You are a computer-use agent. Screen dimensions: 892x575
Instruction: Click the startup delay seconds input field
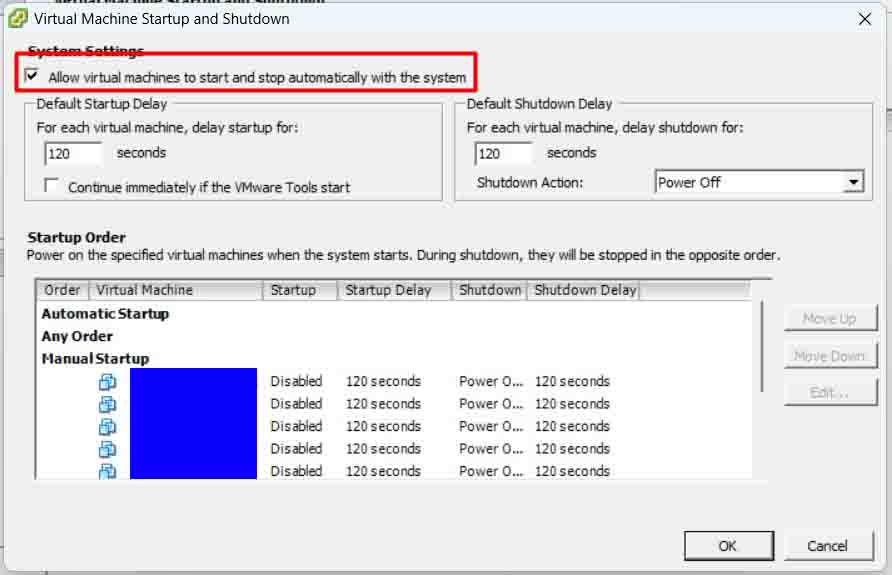[x=74, y=154]
